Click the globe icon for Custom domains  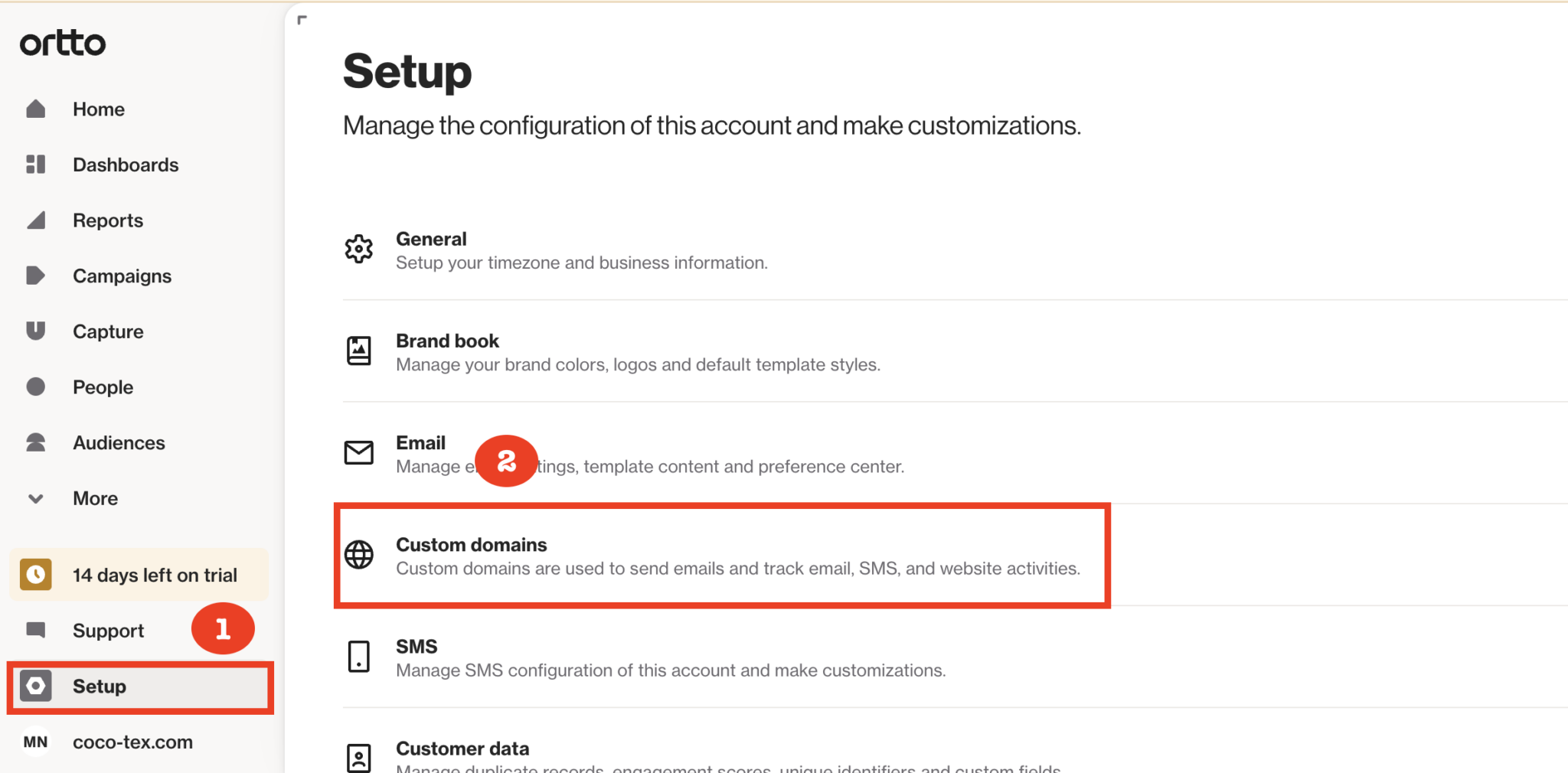point(359,554)
